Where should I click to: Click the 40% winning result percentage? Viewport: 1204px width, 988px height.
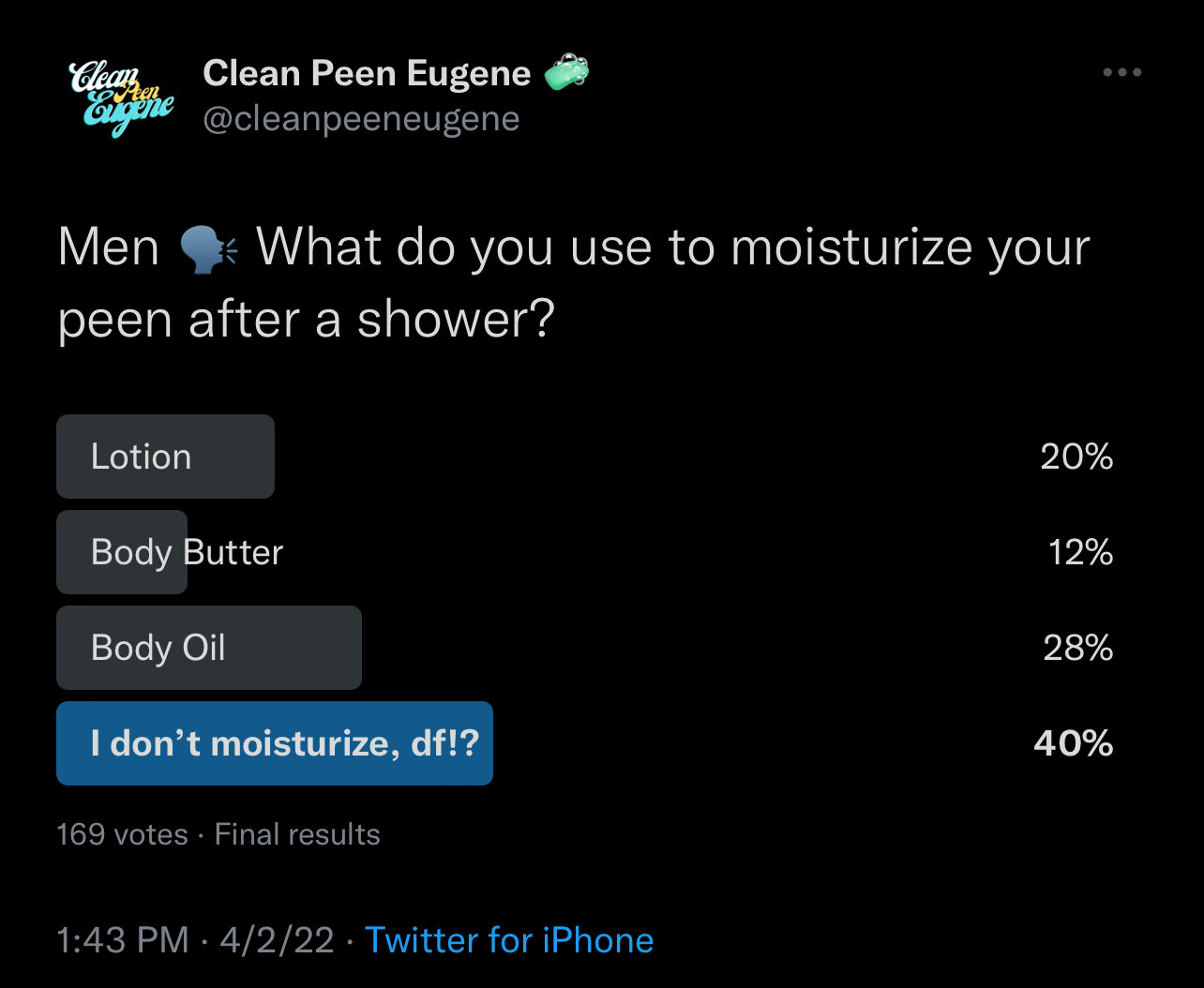1074,744
